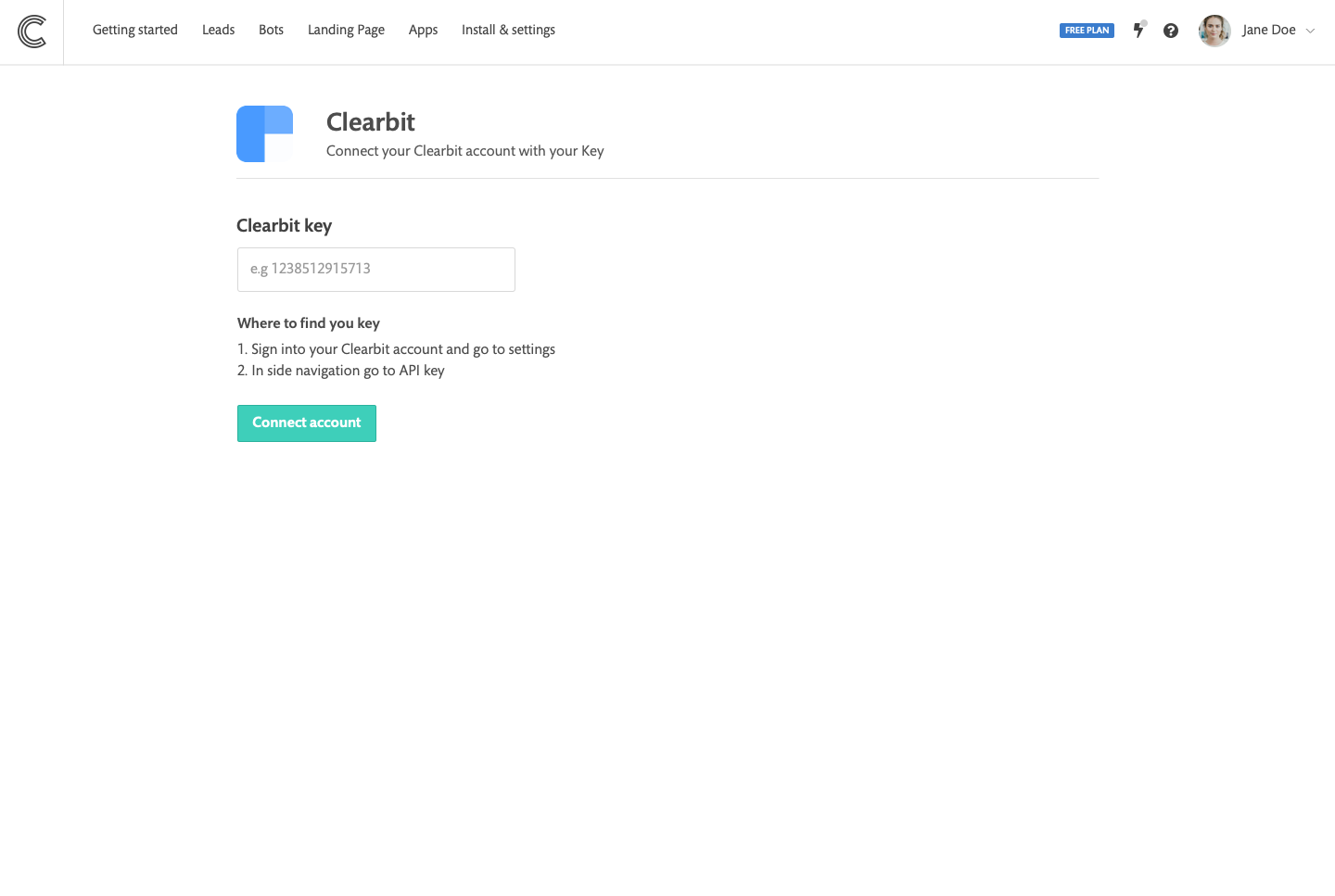
Task: Open the Apps section
Action: [x=423, y=30]
